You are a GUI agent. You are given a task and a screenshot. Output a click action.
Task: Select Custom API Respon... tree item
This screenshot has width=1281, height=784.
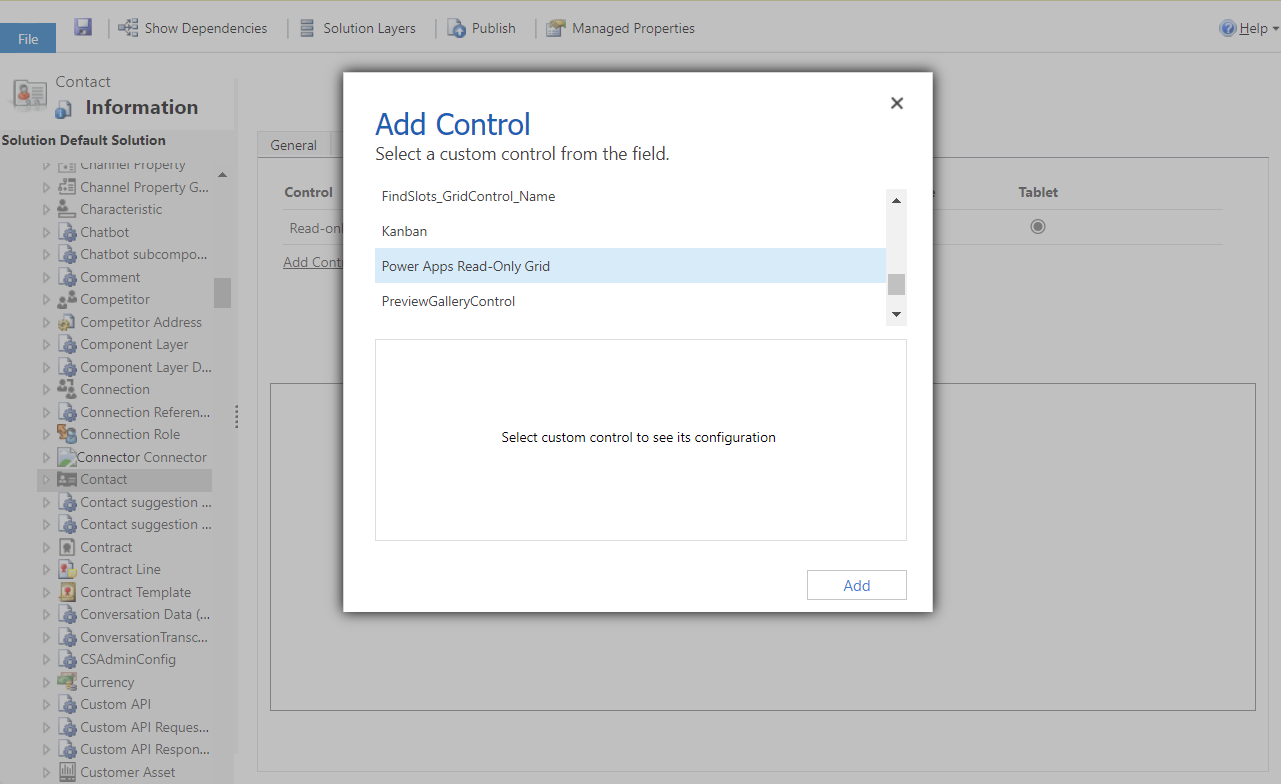coord(145,749)
